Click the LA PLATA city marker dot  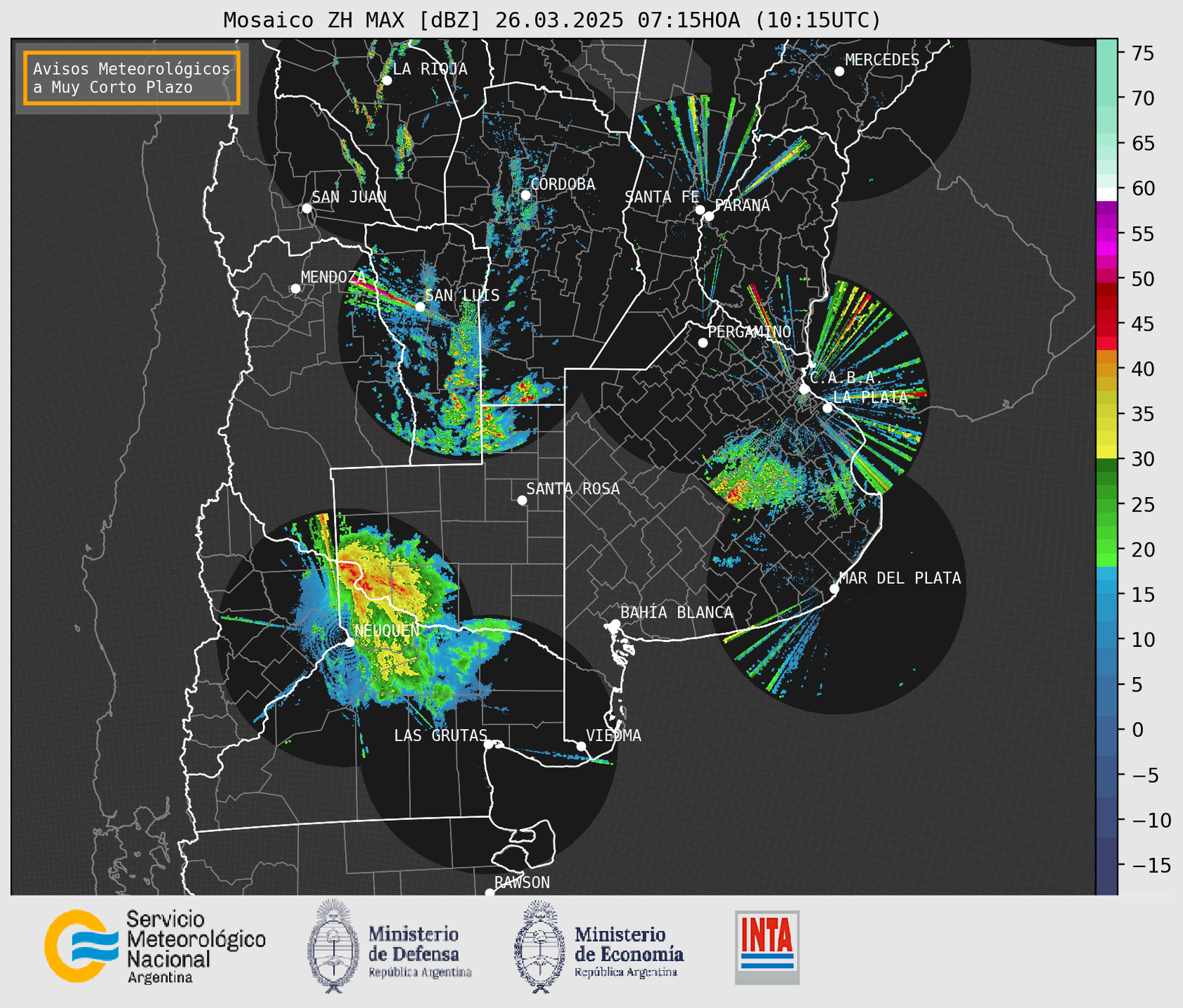(x=827, y=408)
